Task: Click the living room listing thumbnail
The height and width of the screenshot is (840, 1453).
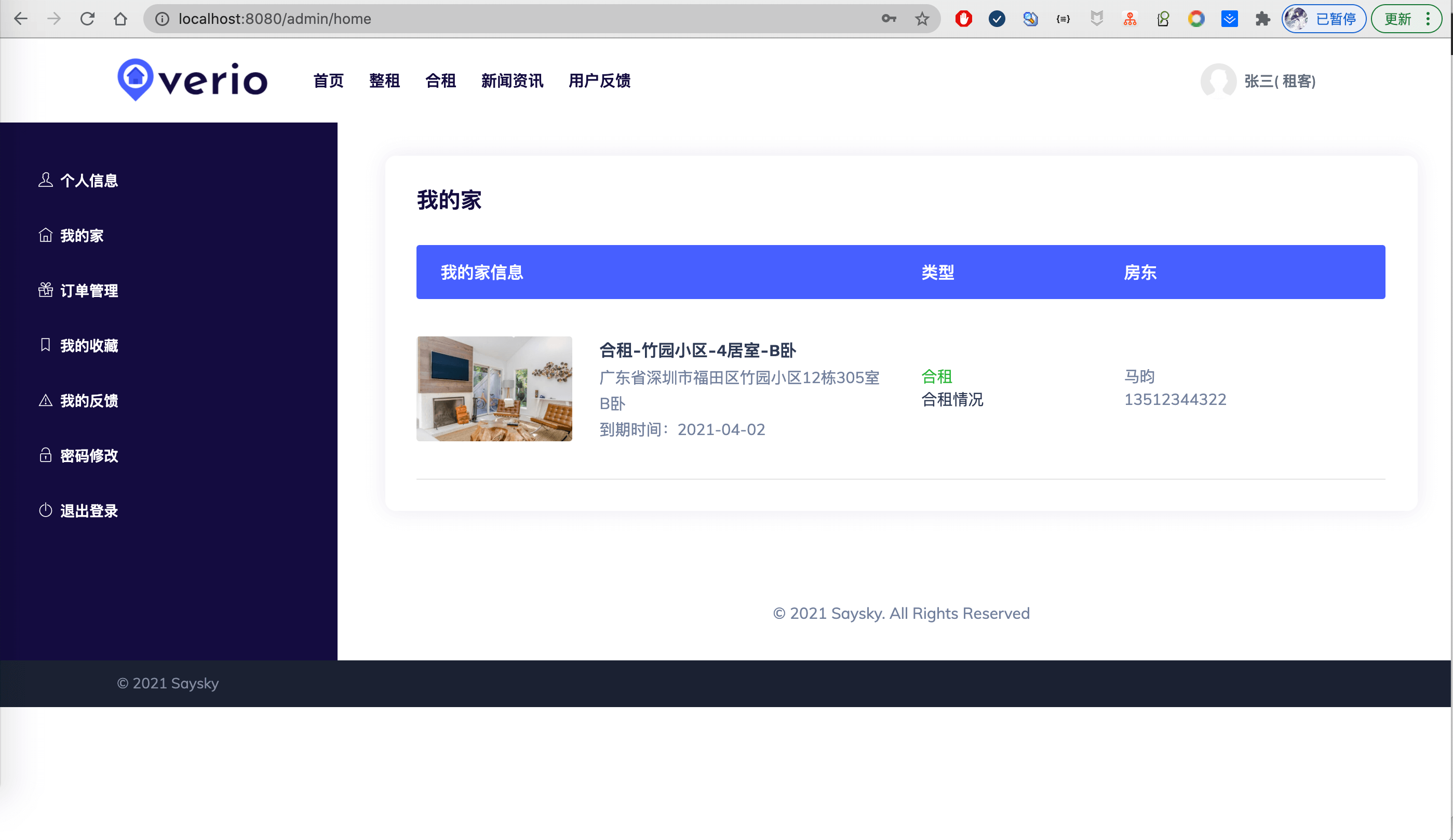Action: (x=494, y=388)
